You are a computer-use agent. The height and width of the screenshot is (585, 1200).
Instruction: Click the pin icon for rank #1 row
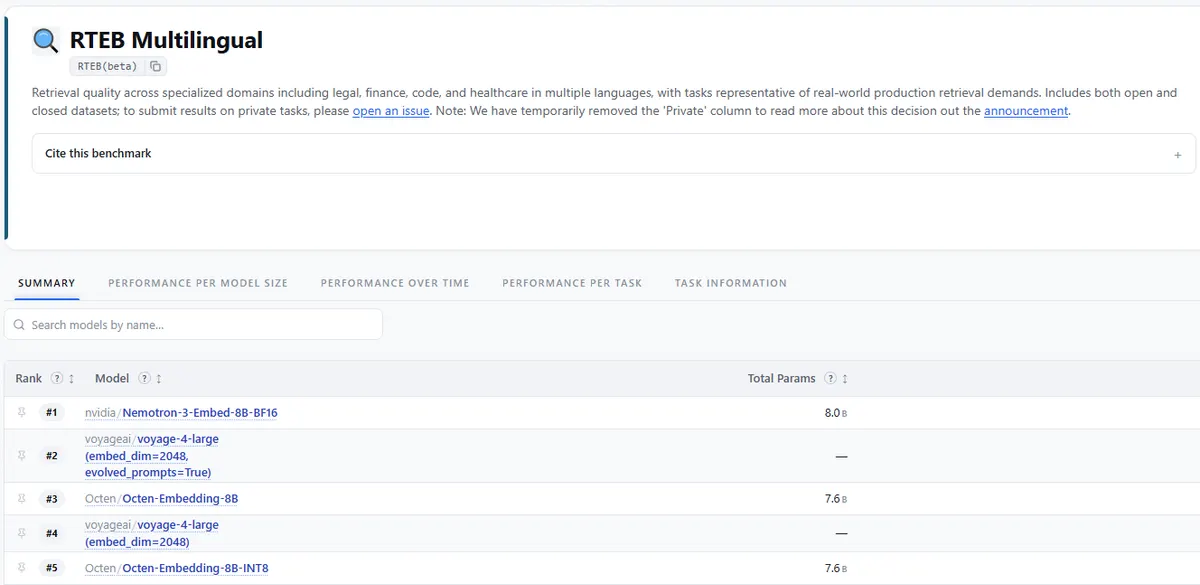22,412
